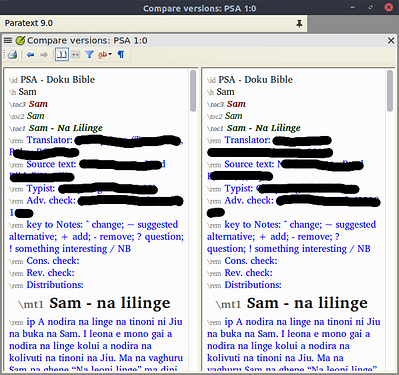Minimize the Compare versions window
The image size is (399, 375).
pyautogui.click(x=353, y=7)
